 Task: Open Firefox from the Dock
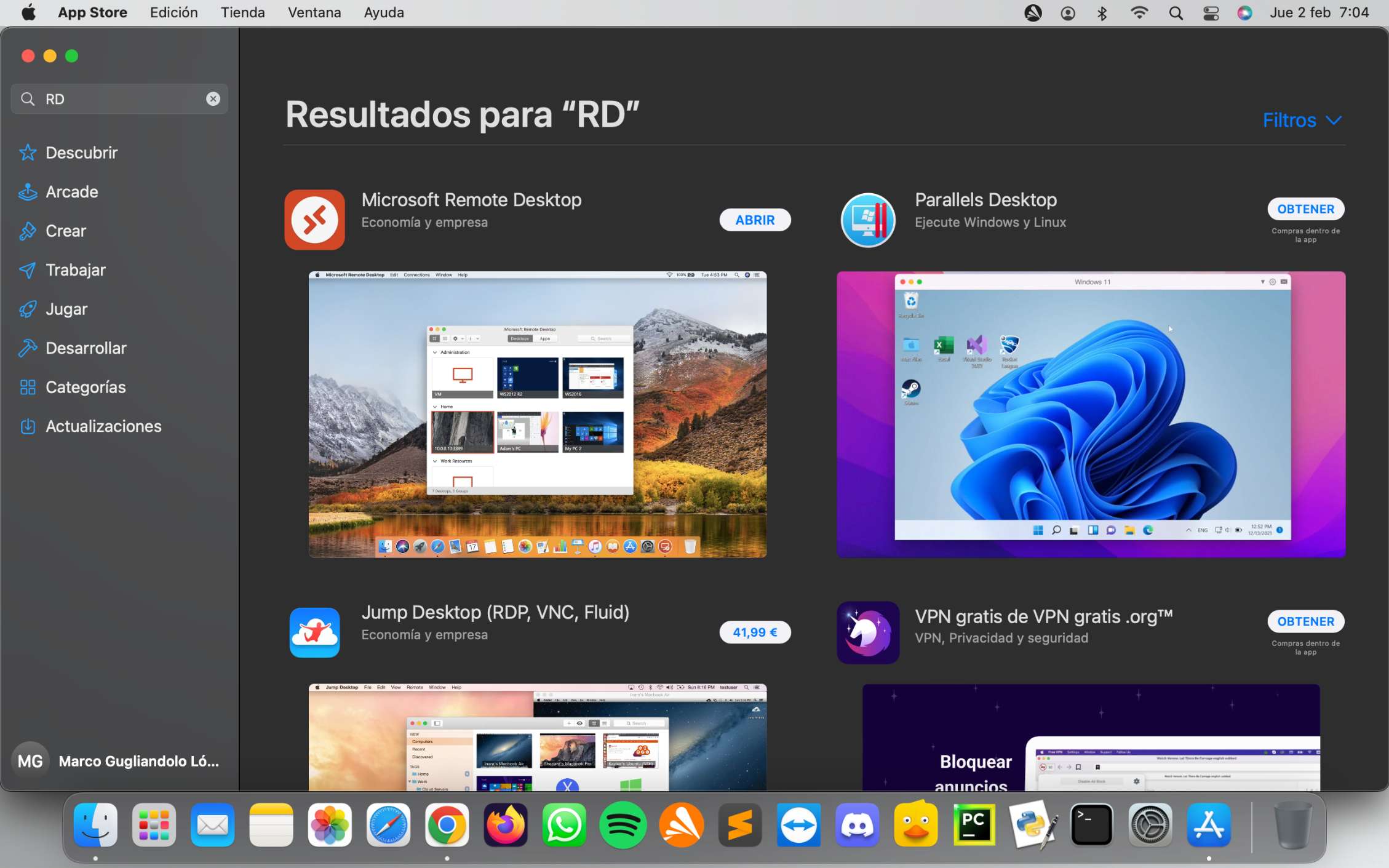coord(506,825)
